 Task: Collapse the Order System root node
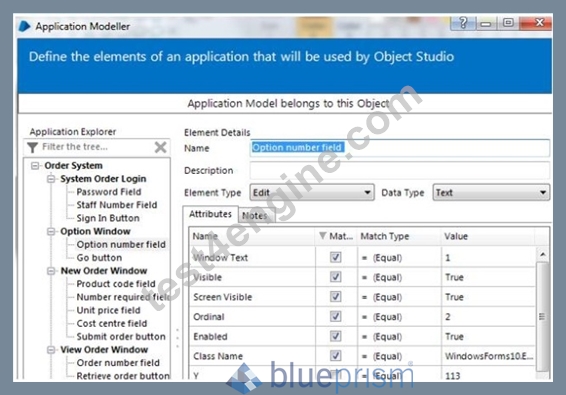click(x=35, y=166)
